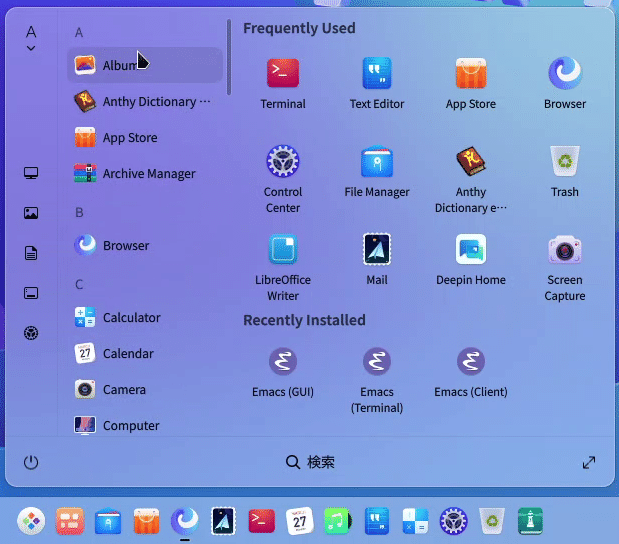Open Terminal from dock

click(x=261, y=521)
